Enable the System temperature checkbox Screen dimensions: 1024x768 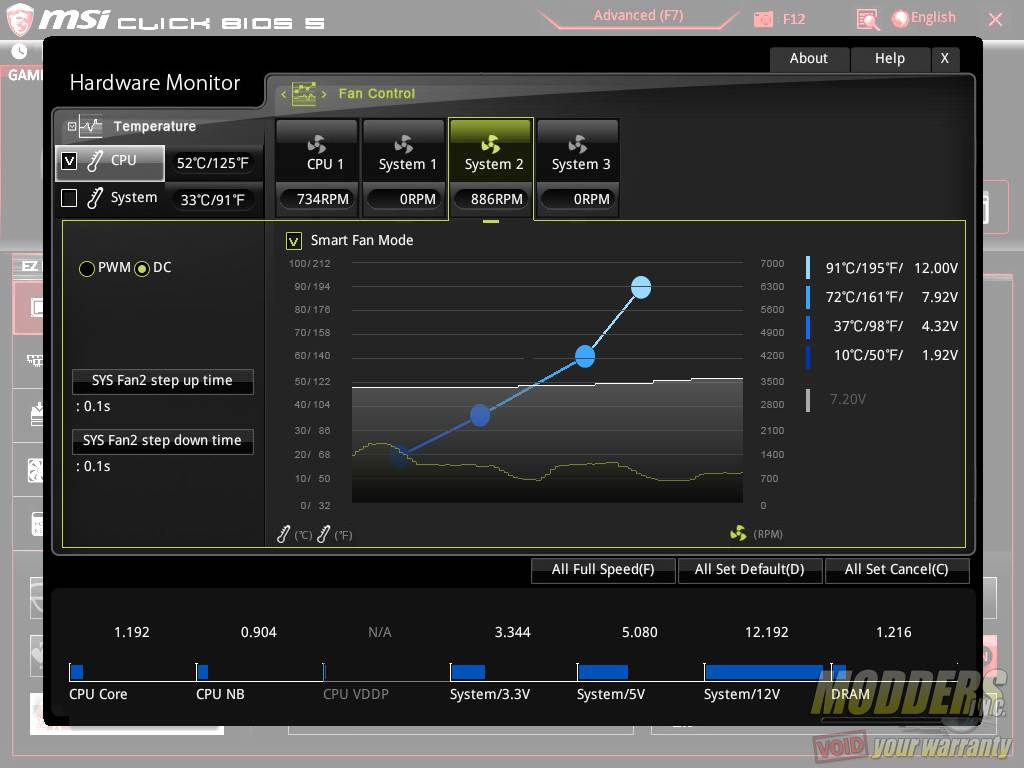tap(69, 198)
